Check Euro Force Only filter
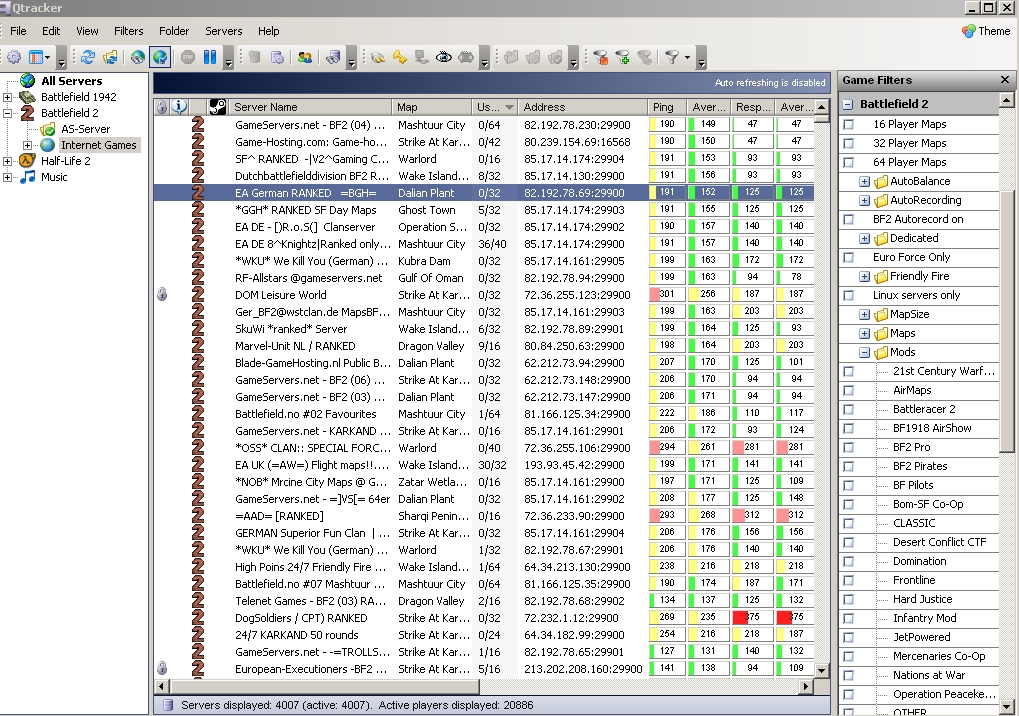The image size is (1019, 716). [x=849, y=257]
